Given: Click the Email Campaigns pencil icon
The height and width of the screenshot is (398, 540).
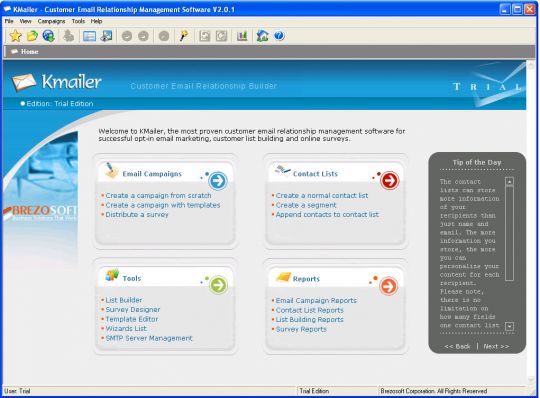Looking at the screenshot, I should (112, 171).
